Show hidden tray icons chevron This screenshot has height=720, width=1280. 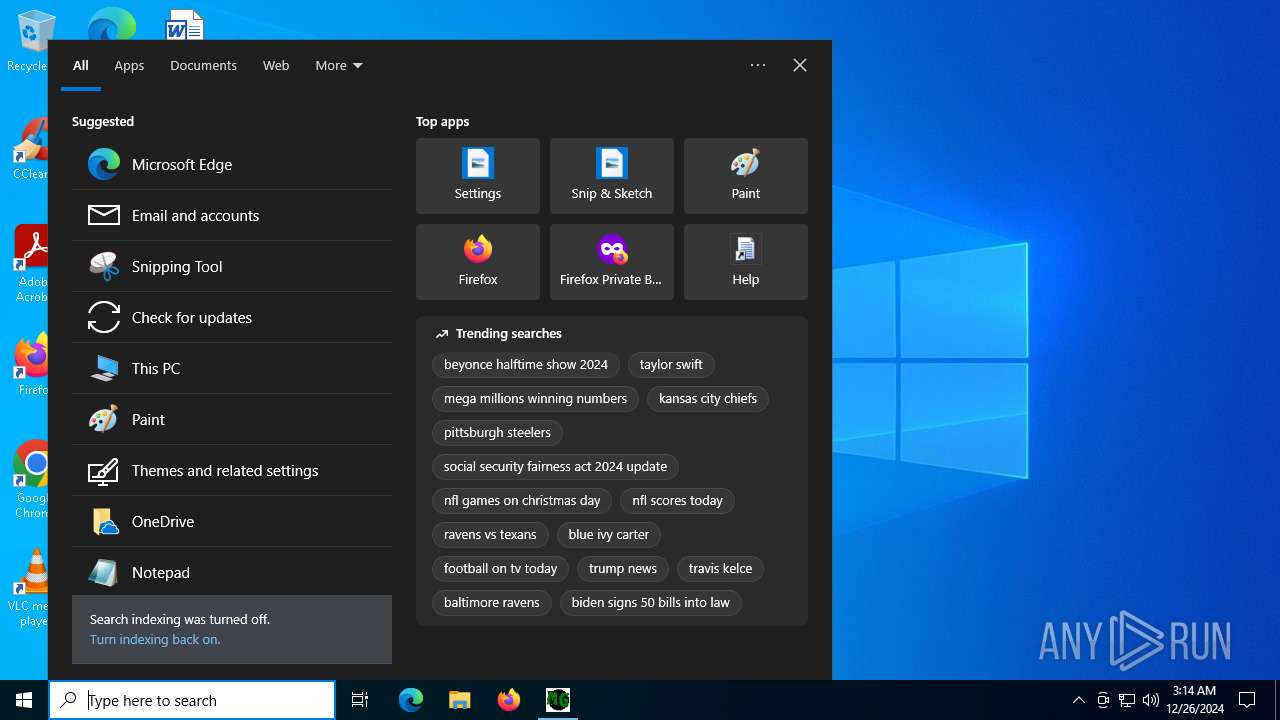coord(1078,700)
